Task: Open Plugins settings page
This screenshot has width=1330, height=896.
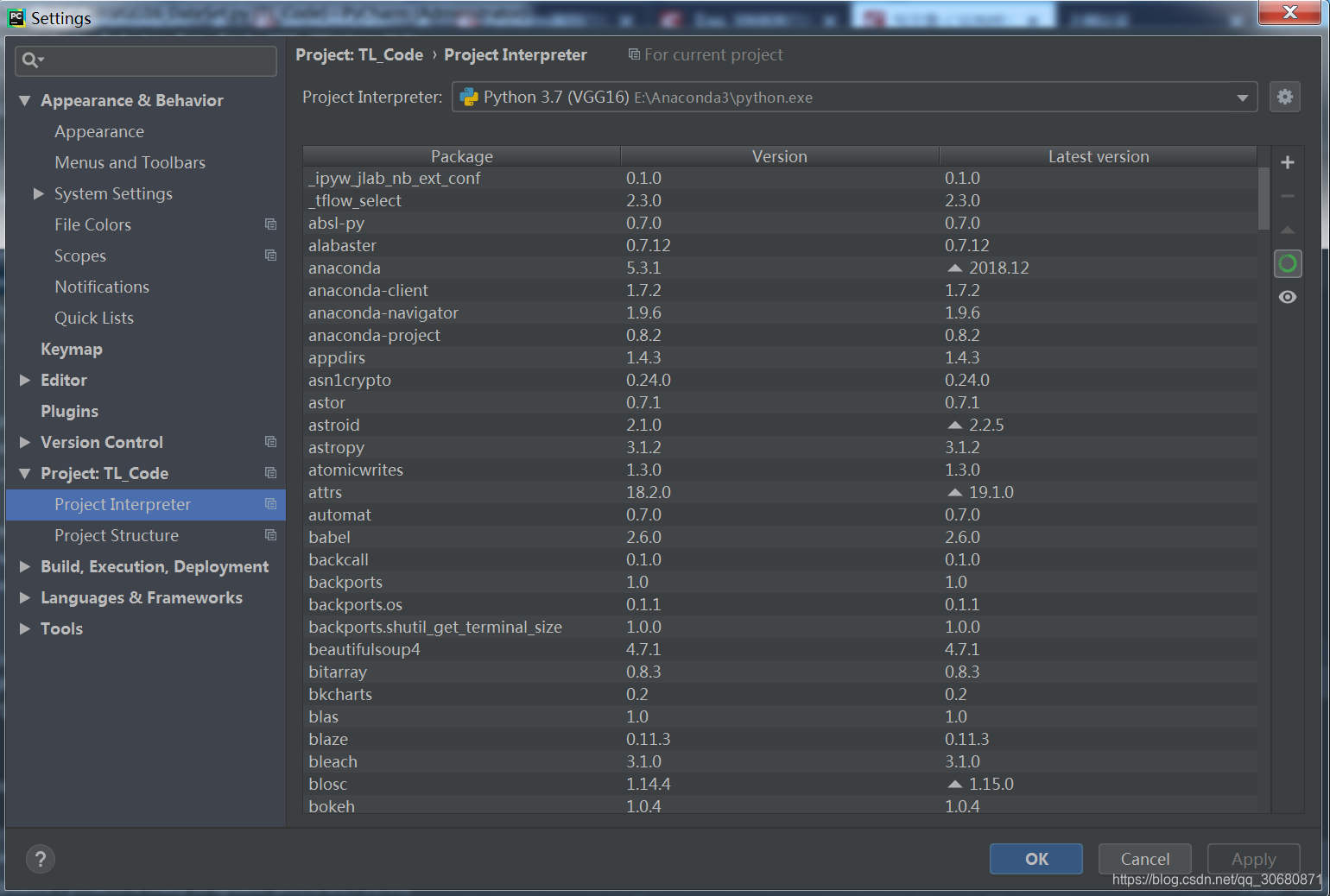Action: (x=69, y=411)
